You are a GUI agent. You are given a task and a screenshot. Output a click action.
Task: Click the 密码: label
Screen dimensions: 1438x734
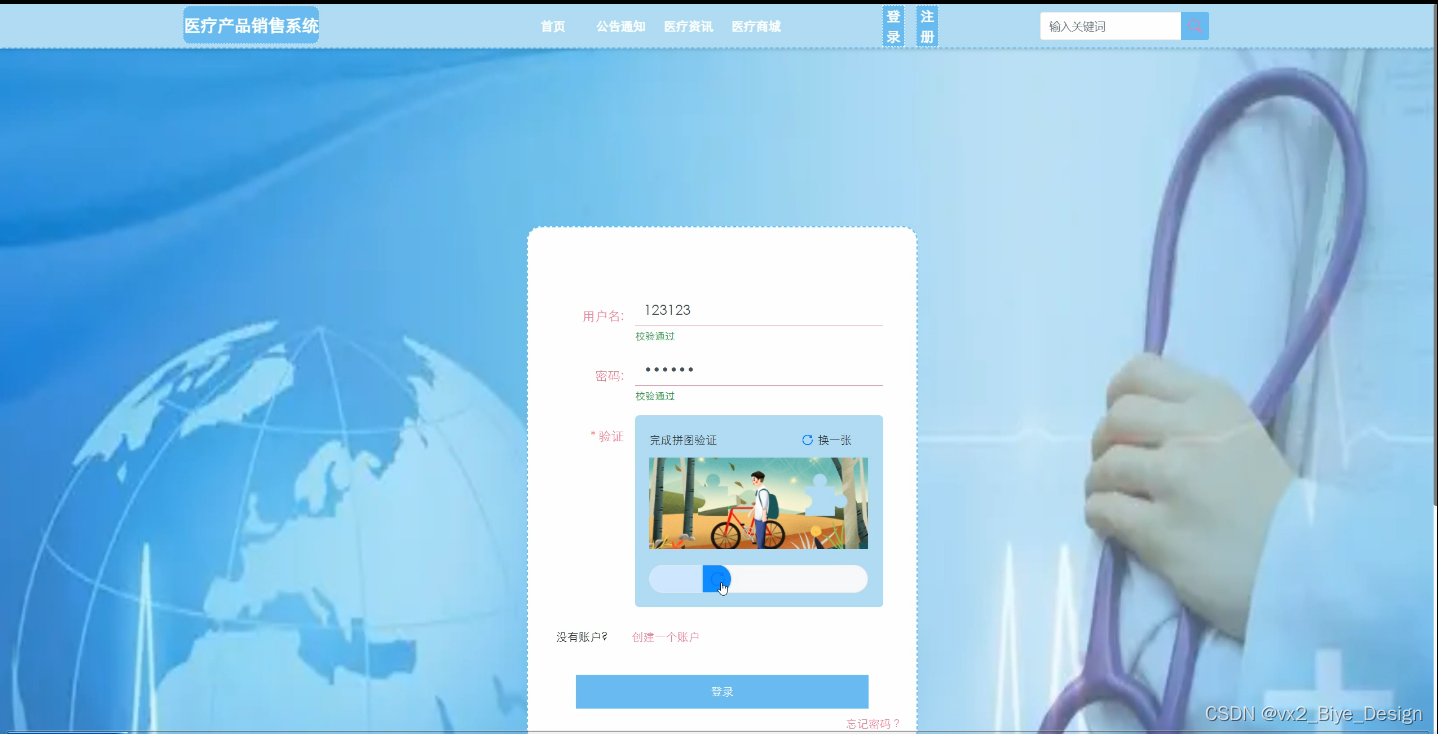click(x=609, y=376)
